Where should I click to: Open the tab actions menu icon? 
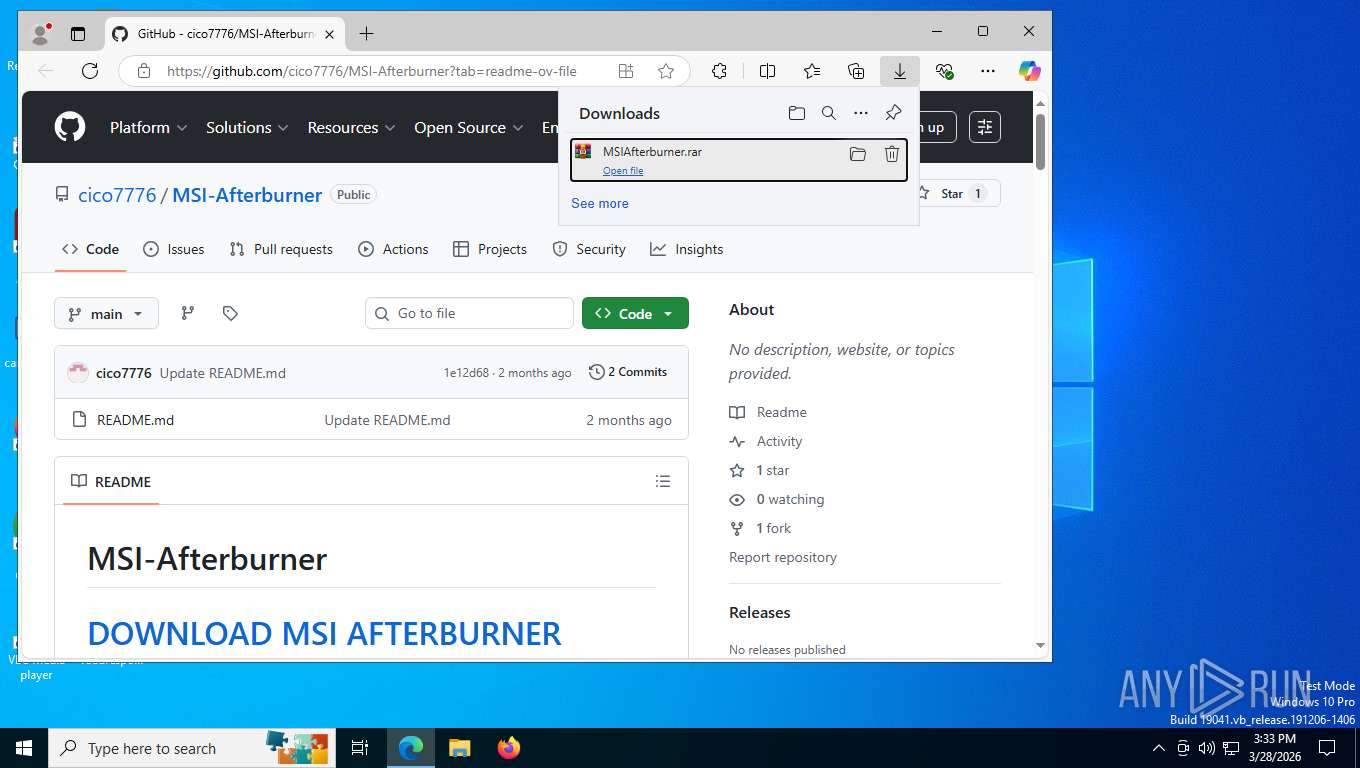click(78, 33)
